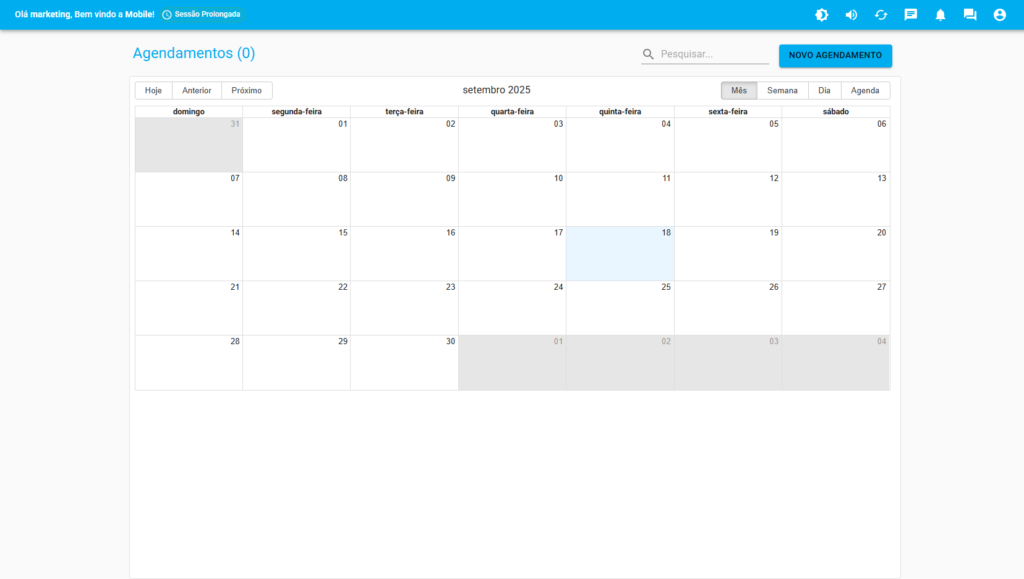
Task: Focus the Pesquisar search field
Action: (713, 54)
